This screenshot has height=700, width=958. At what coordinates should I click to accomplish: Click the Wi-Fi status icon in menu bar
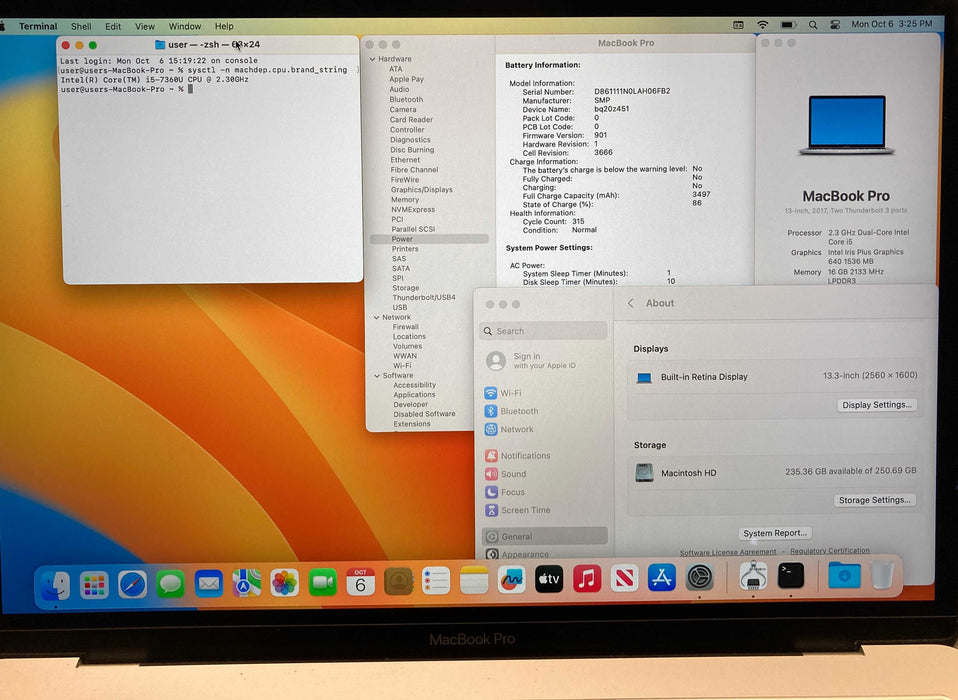pyautogui.click(x=762, y=24)
